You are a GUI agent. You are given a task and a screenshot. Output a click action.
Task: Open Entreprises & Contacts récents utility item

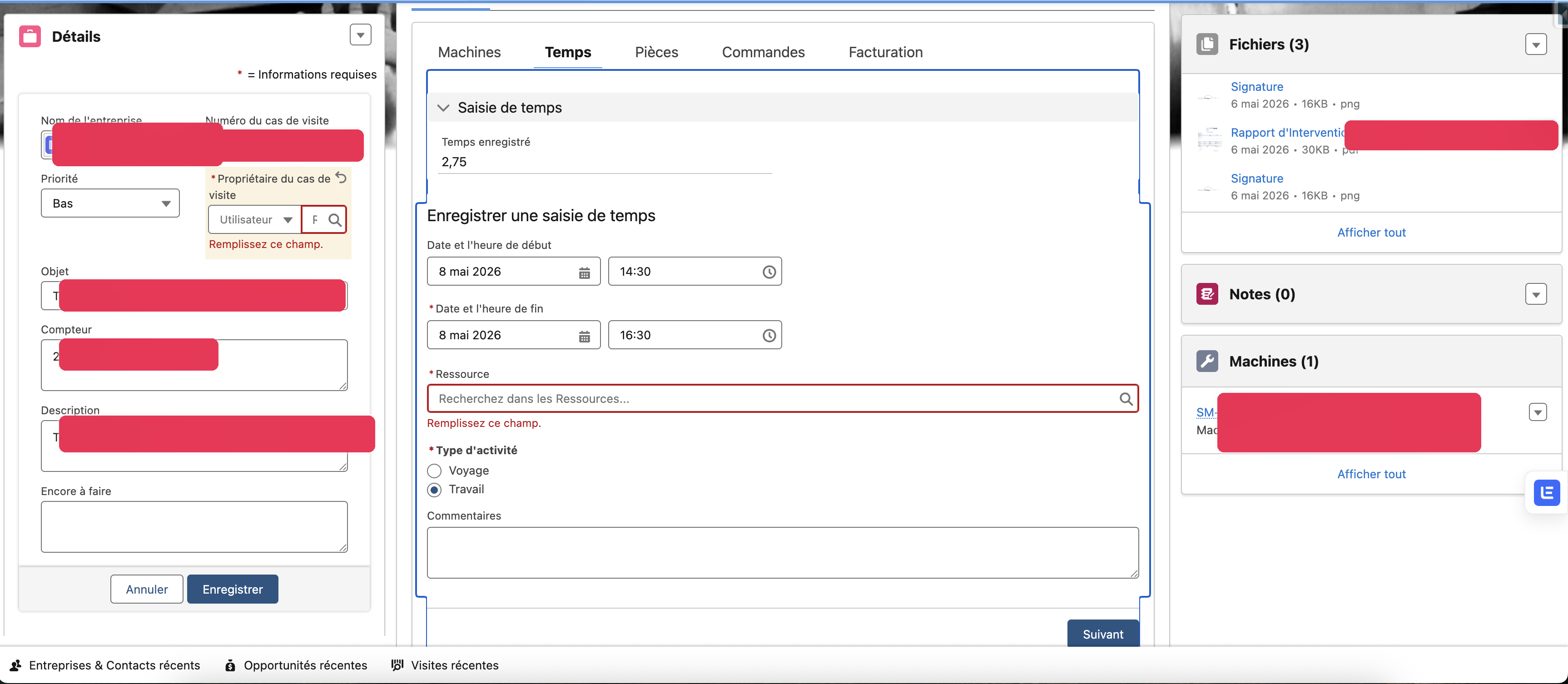[104, 665]
